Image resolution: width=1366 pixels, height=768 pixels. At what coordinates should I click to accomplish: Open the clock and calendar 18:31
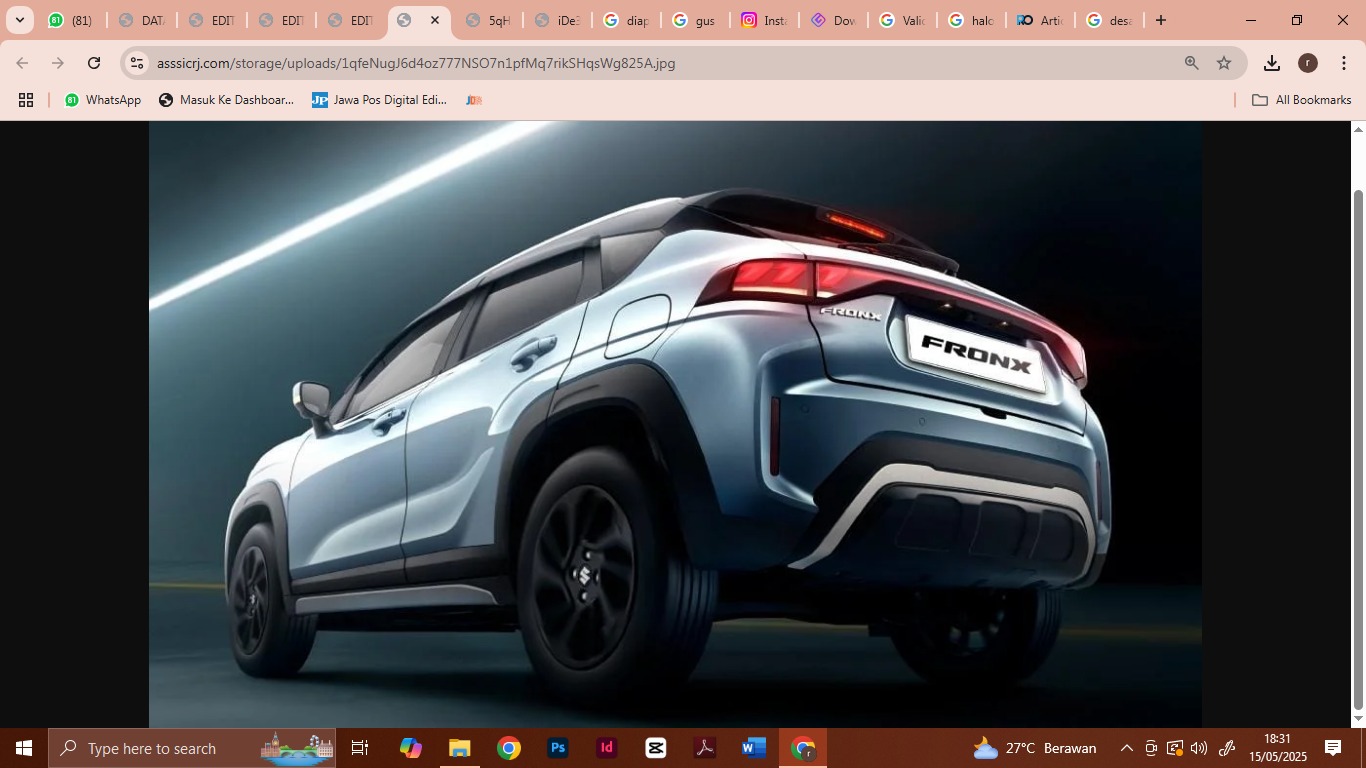click(1278, 748)
